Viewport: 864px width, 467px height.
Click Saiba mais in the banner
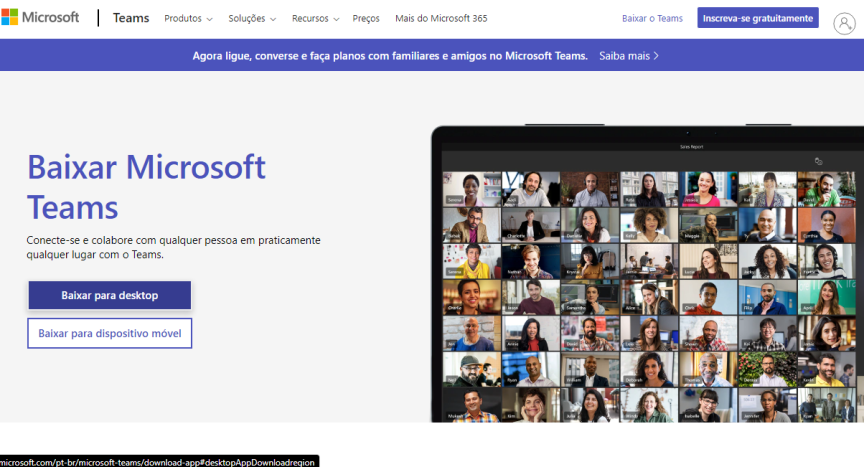(629, 56)
